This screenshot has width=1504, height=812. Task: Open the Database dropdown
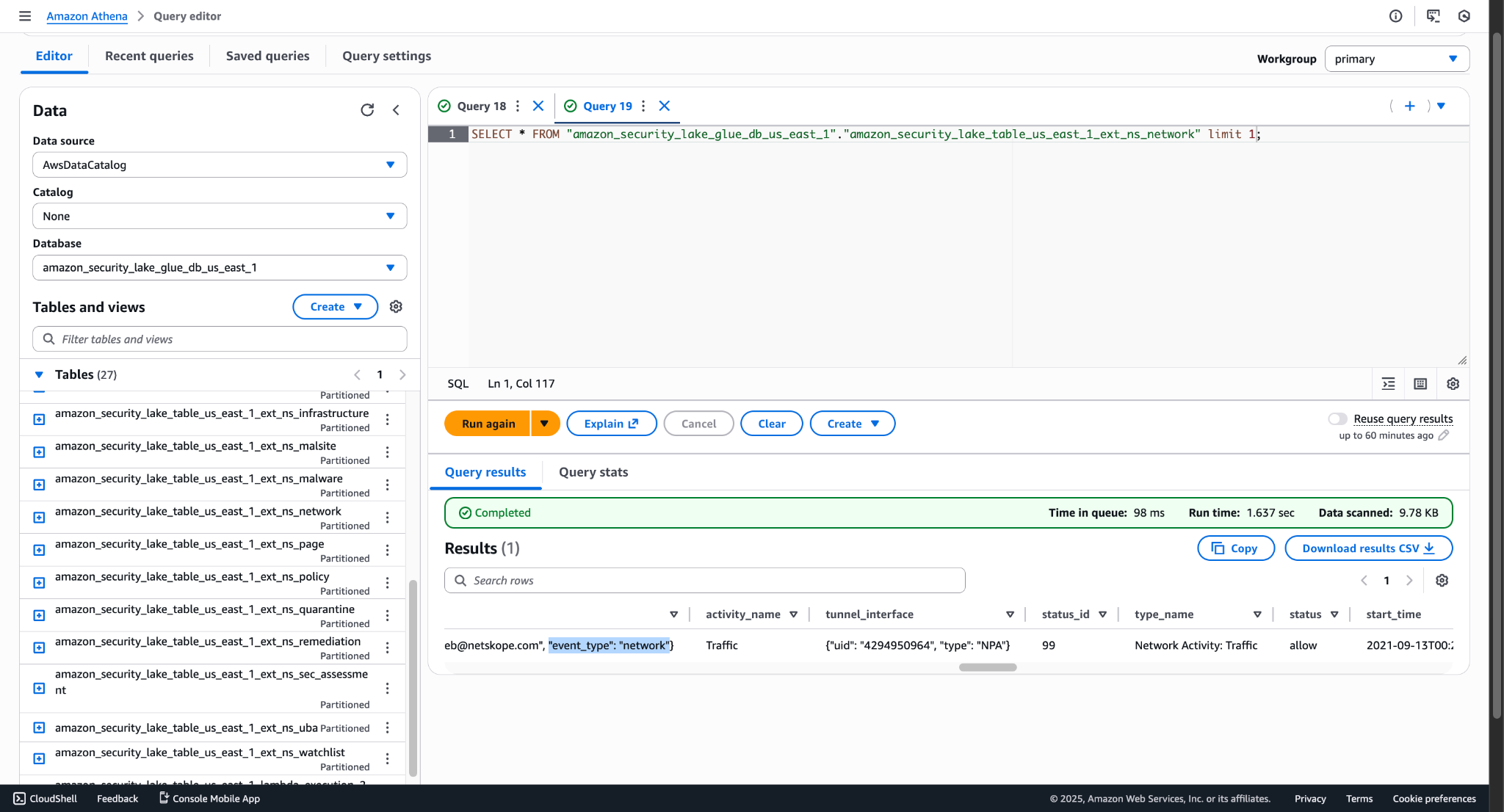pyautogui.click(x=220, y=268)
